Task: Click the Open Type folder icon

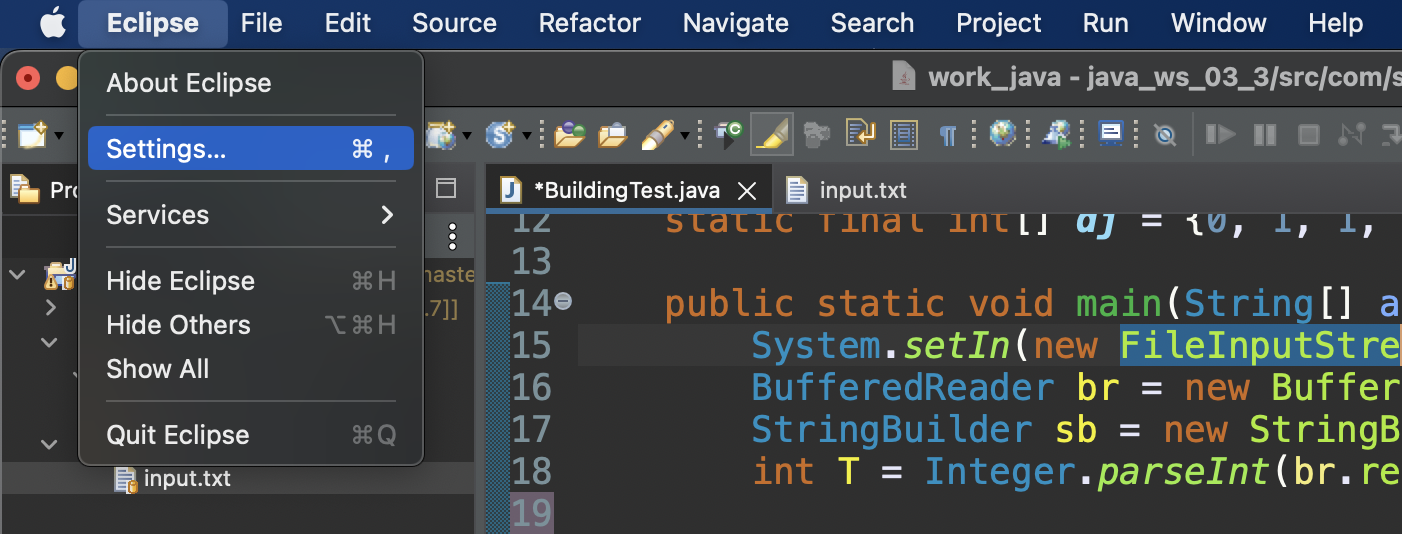Action: point(569,134)
